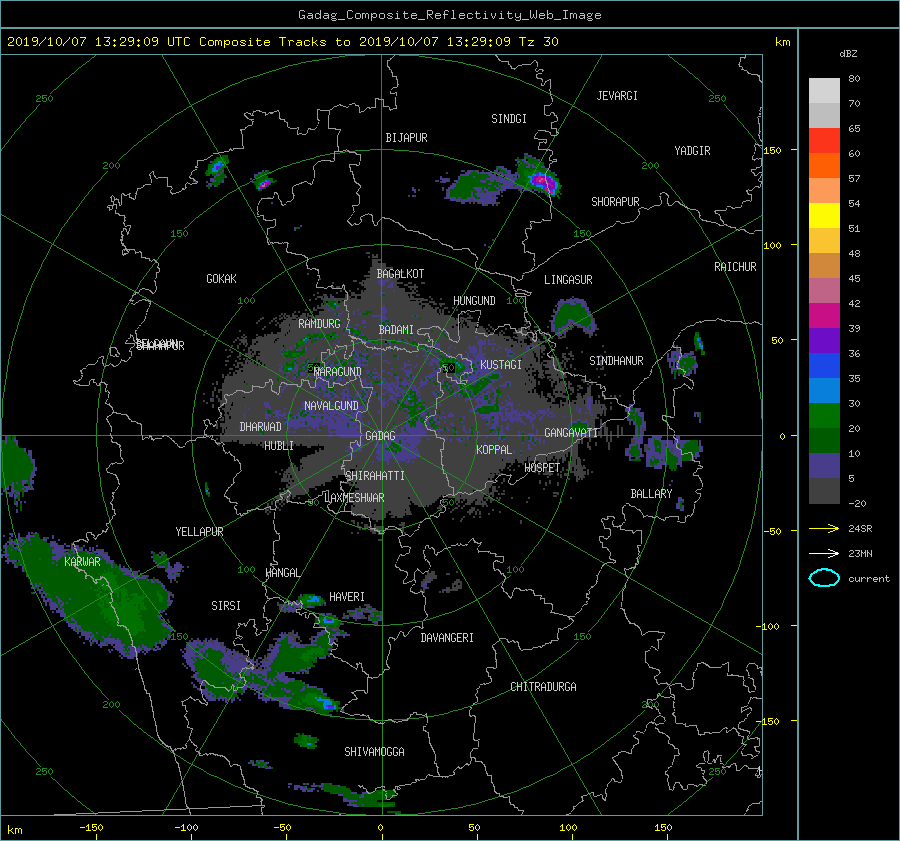Click the SIRSI city label

coord(226,606)
